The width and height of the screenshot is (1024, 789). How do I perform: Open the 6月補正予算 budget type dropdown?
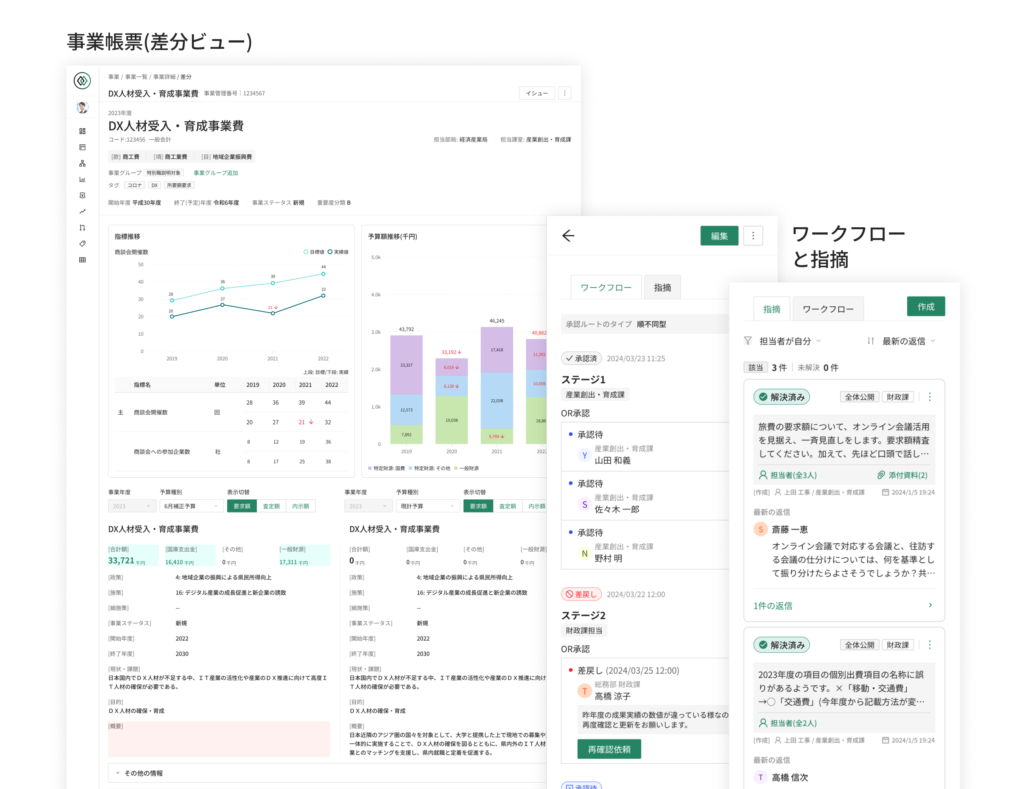190,506
